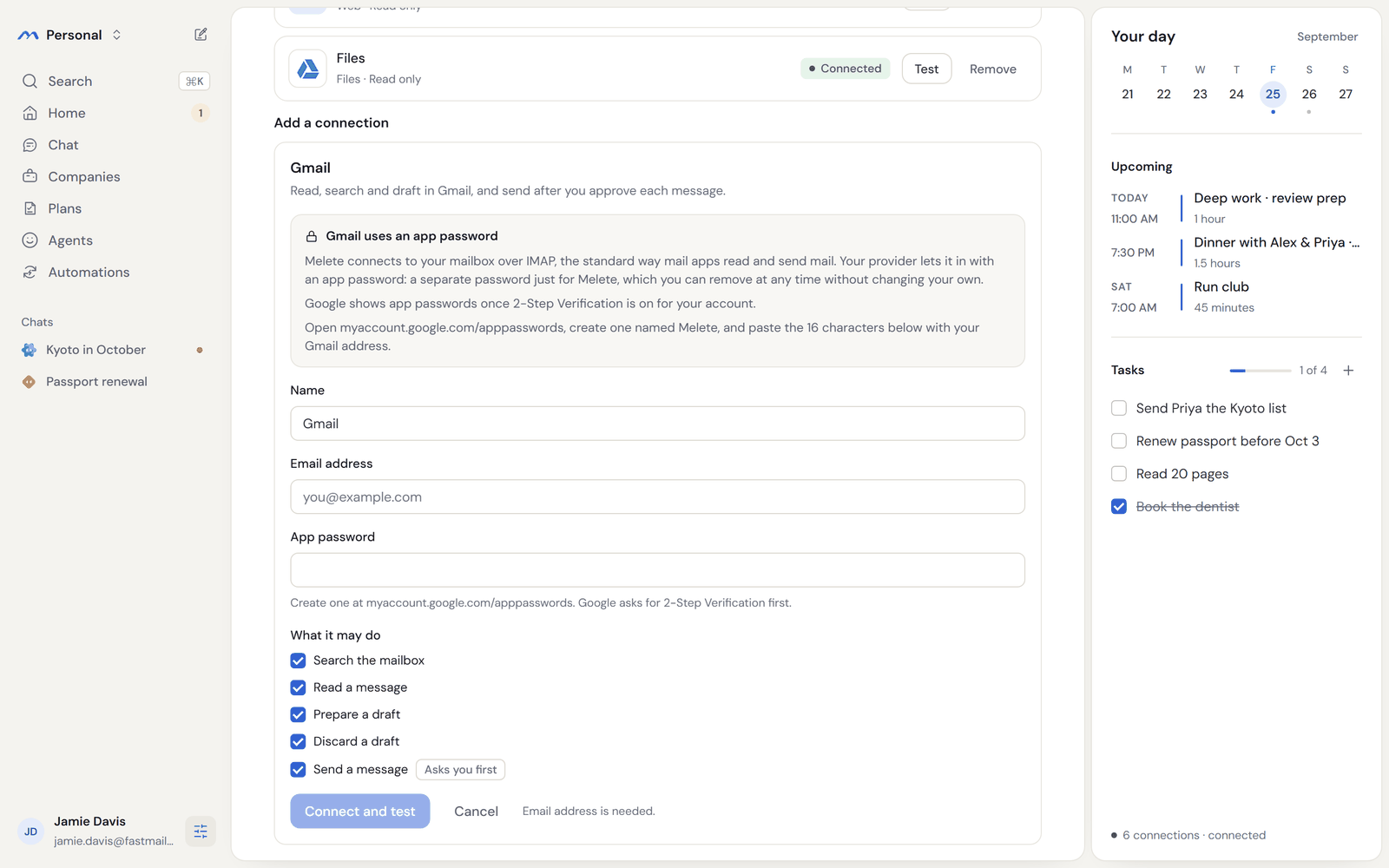
Task: Open the Companies section
Action: [115, 176]
